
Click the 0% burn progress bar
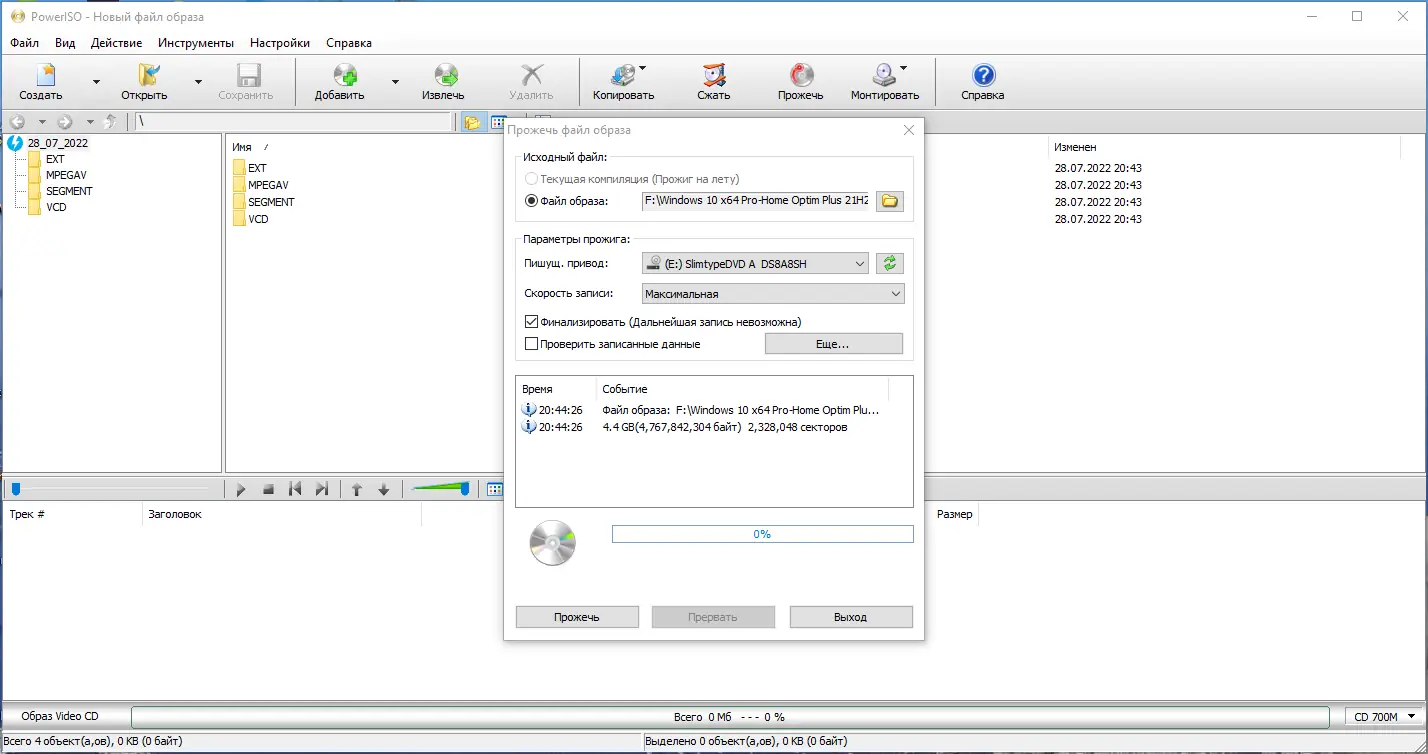[763, 534]
